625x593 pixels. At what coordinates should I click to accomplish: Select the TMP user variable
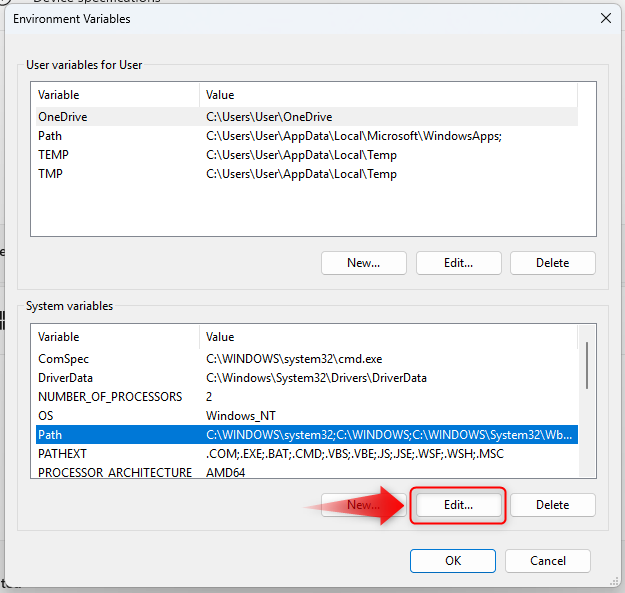tap(50, 174)
